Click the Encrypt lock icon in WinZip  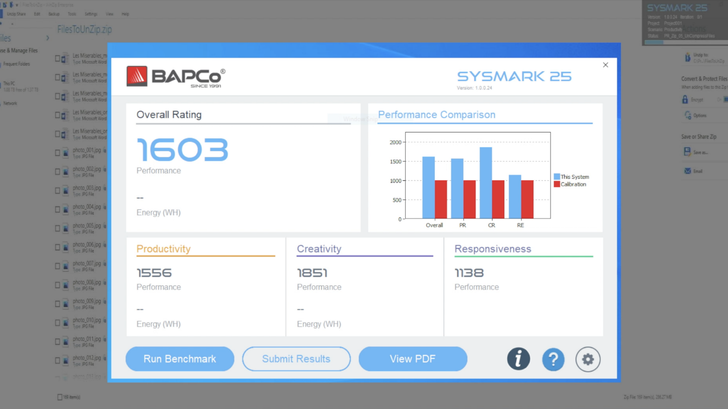tap(686, 100)
